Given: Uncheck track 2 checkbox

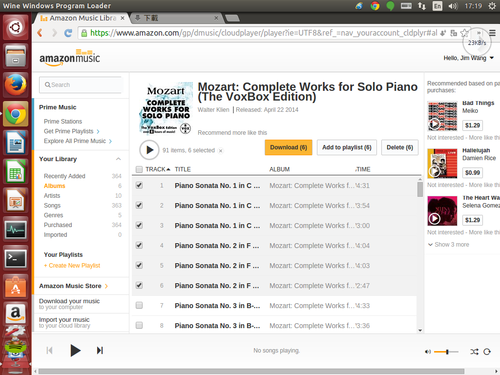Looking at the screenshot, I should (139, 205).
